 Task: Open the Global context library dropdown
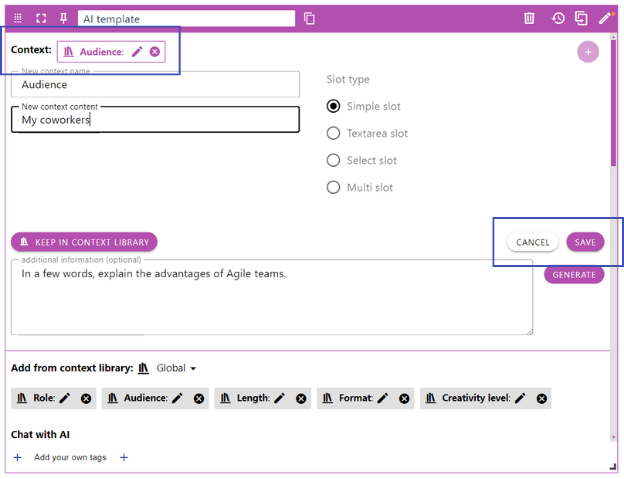click(175, 368)
